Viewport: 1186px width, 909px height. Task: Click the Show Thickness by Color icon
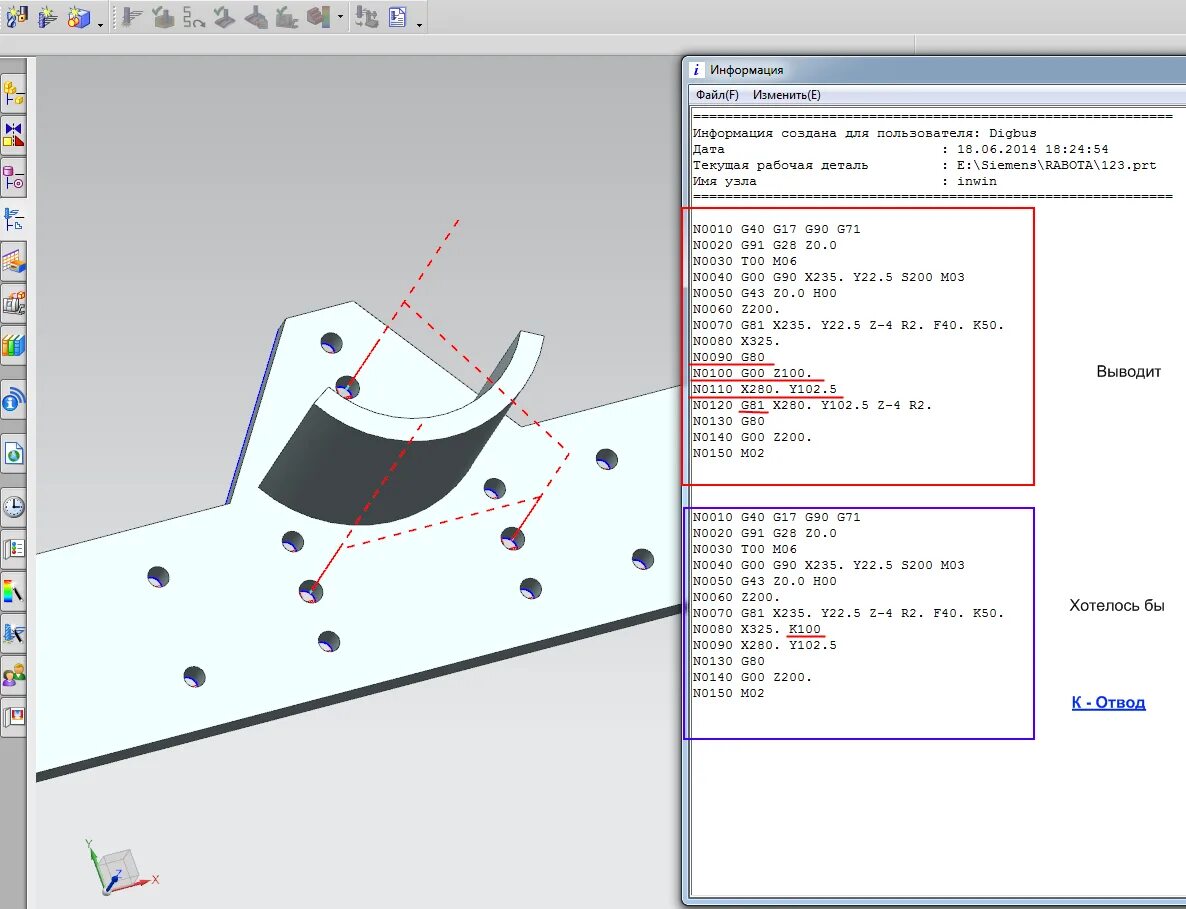click(318, 16)
